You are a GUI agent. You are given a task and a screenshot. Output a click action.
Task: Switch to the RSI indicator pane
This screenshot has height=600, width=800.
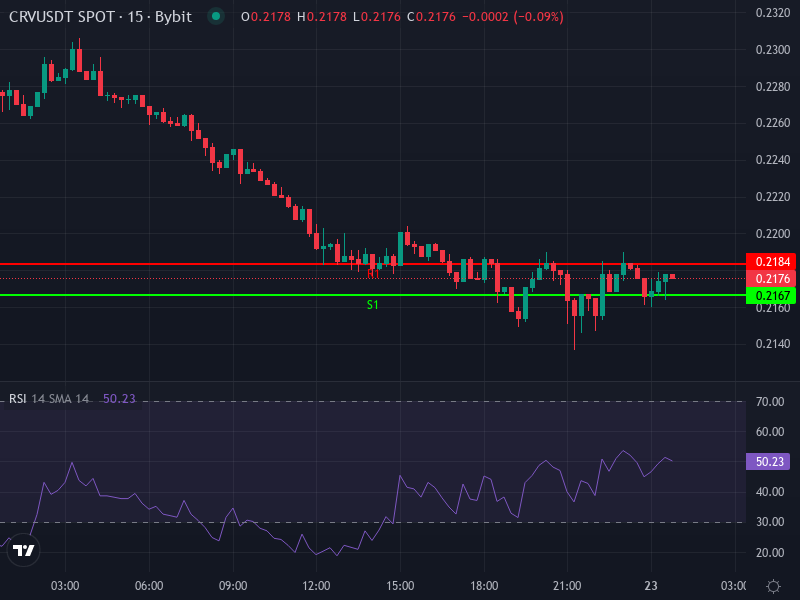point(400,480)
